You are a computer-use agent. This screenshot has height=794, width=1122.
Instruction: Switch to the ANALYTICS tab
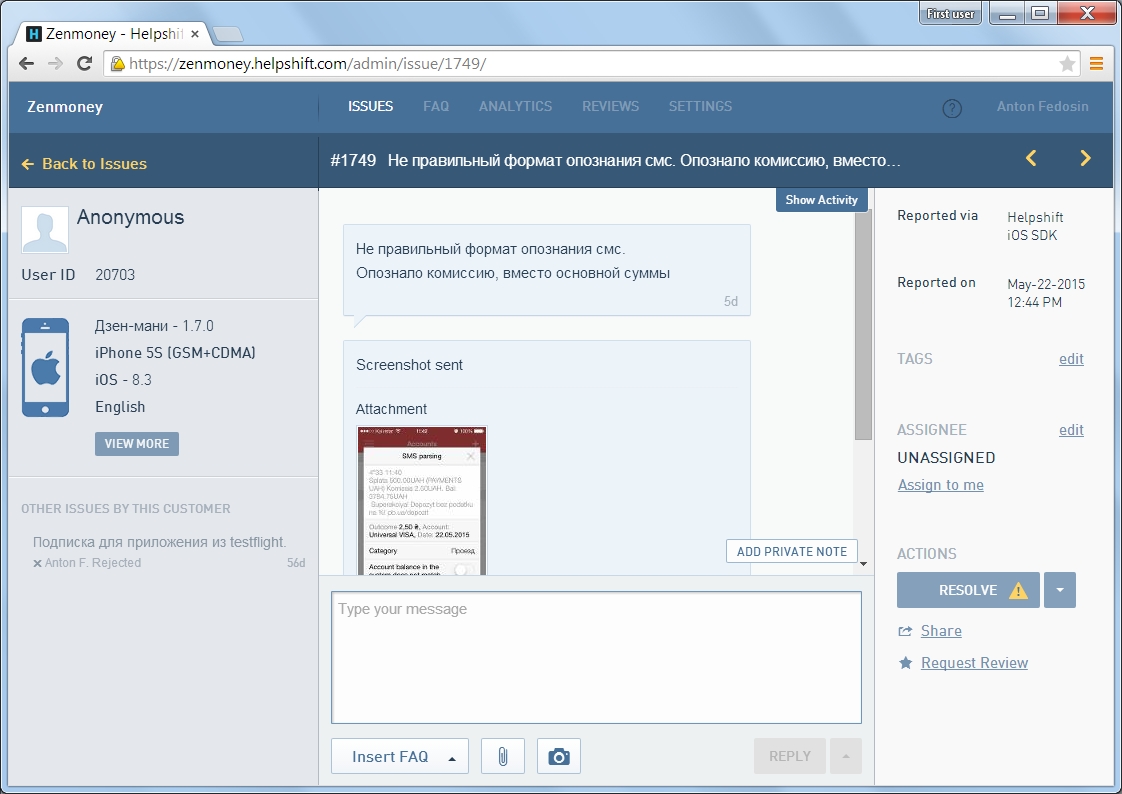[x=515, y=107]
